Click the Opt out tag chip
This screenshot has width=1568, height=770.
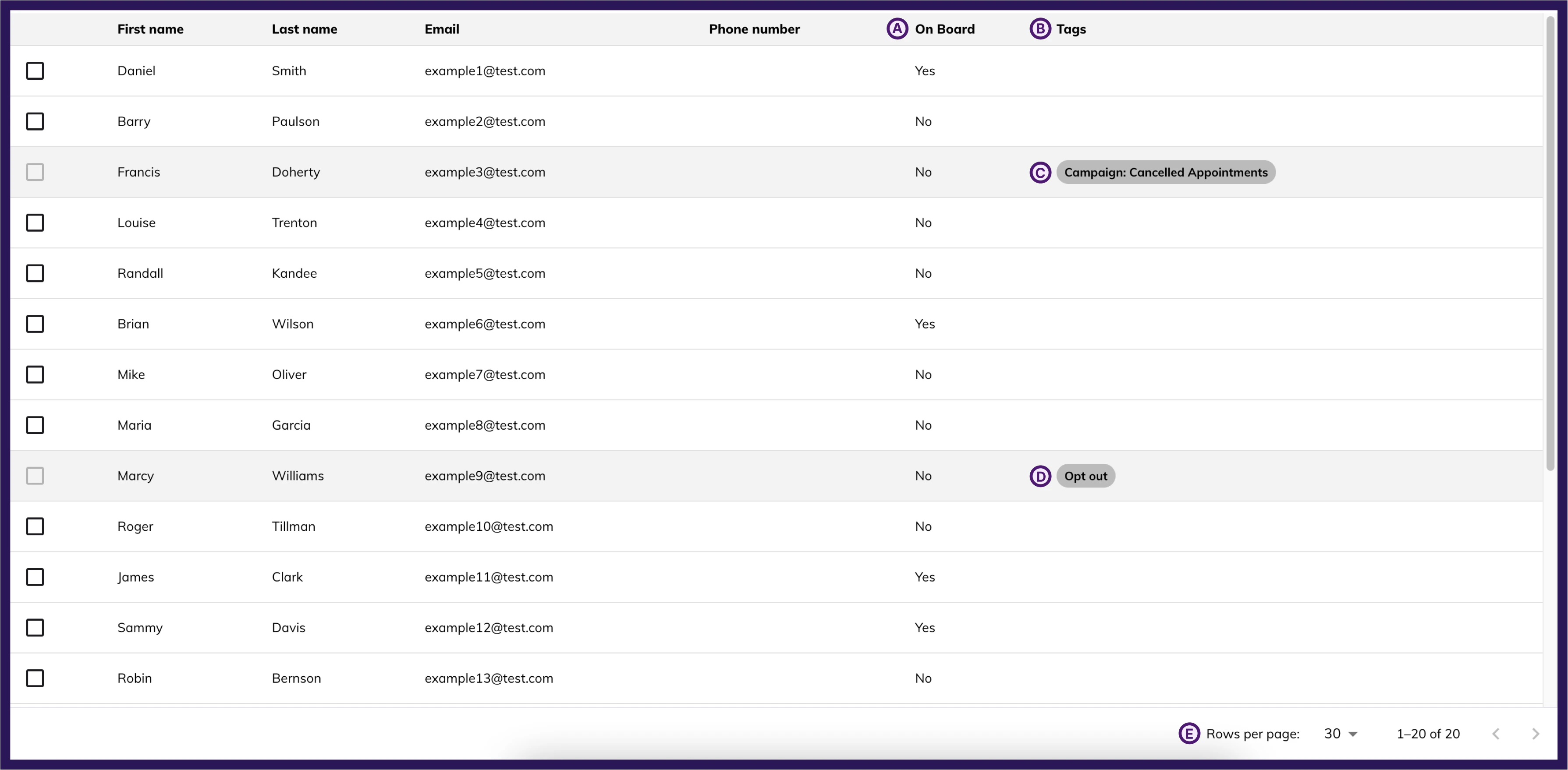(1086, 476)
